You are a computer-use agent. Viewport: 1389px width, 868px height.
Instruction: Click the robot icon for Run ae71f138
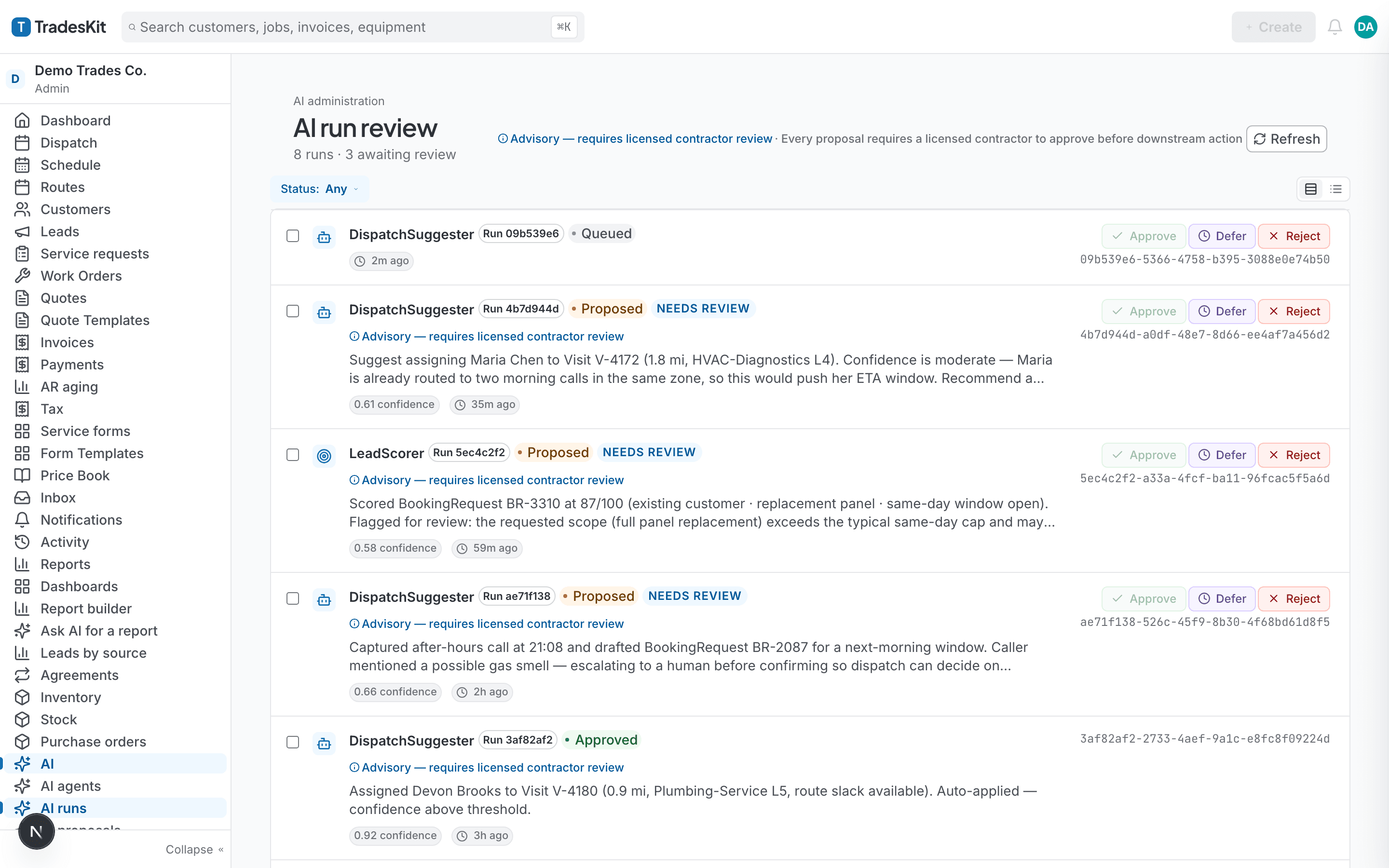(x=324, y=600)
